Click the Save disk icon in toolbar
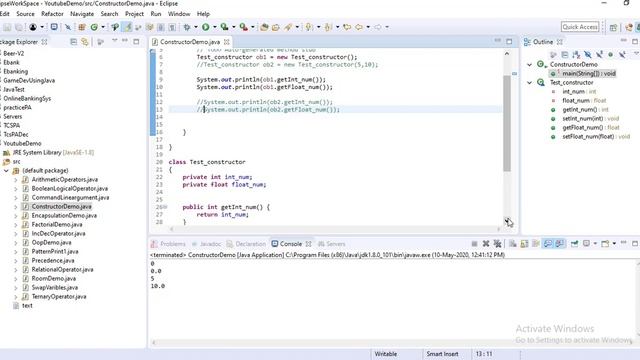 (7, 27)
